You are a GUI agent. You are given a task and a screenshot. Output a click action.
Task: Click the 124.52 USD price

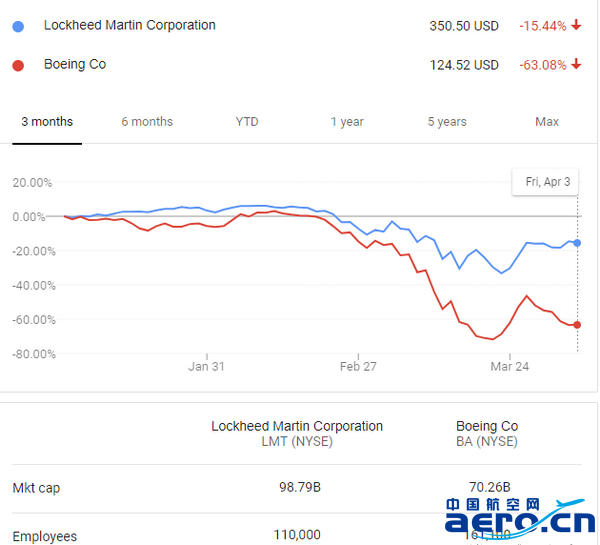click(464, 65)
